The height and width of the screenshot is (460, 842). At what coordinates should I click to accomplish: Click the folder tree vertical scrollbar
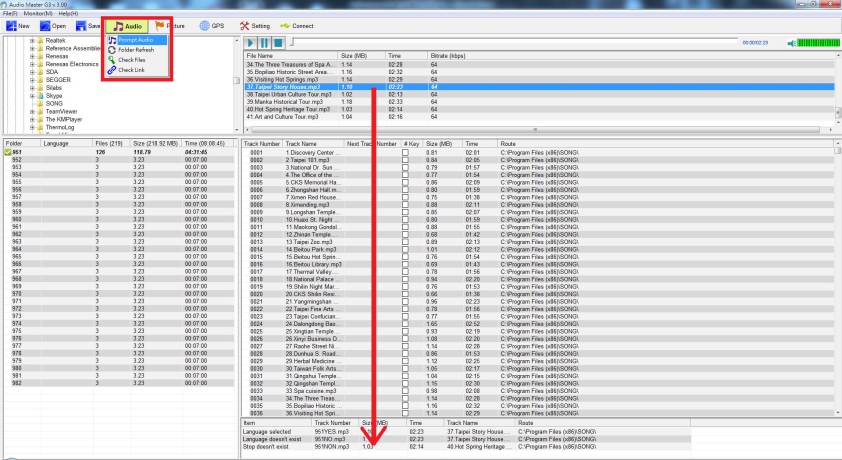coord(237,81)
